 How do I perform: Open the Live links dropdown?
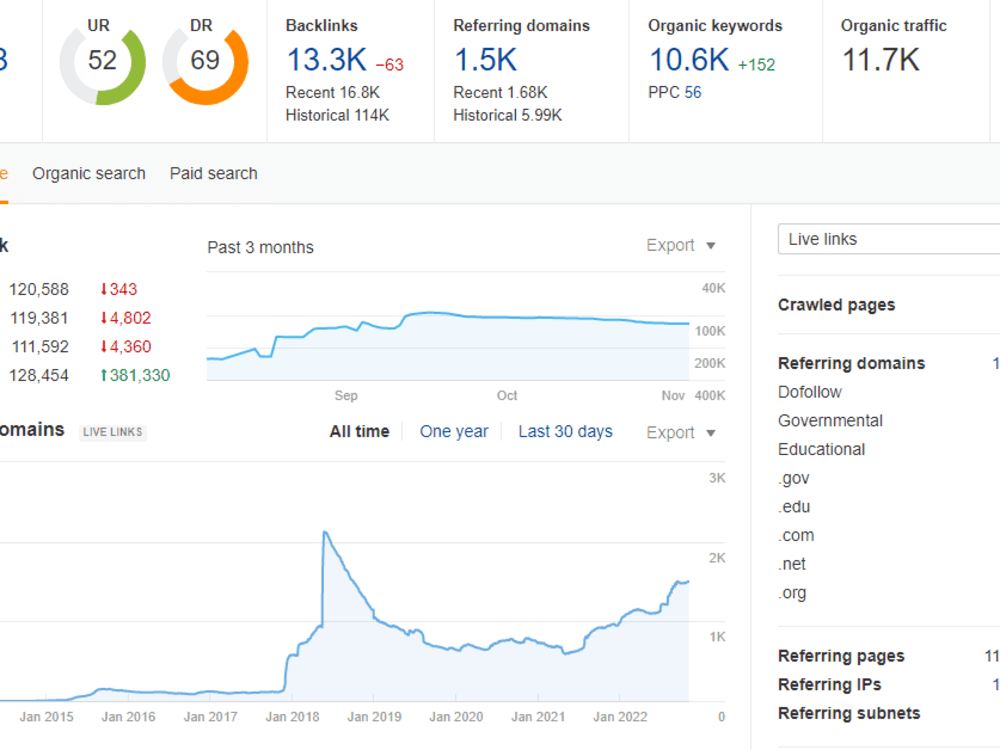tap(888, 239)
